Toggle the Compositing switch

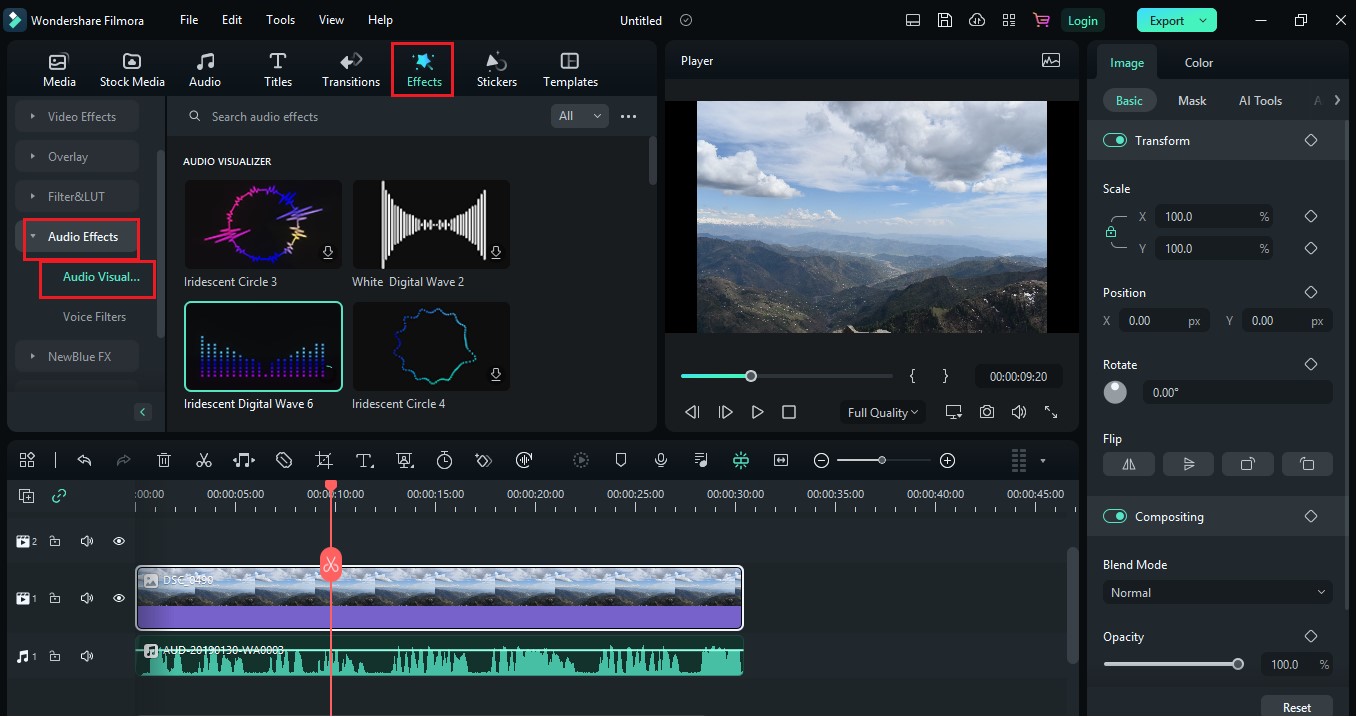click(x=1114, y=516)
